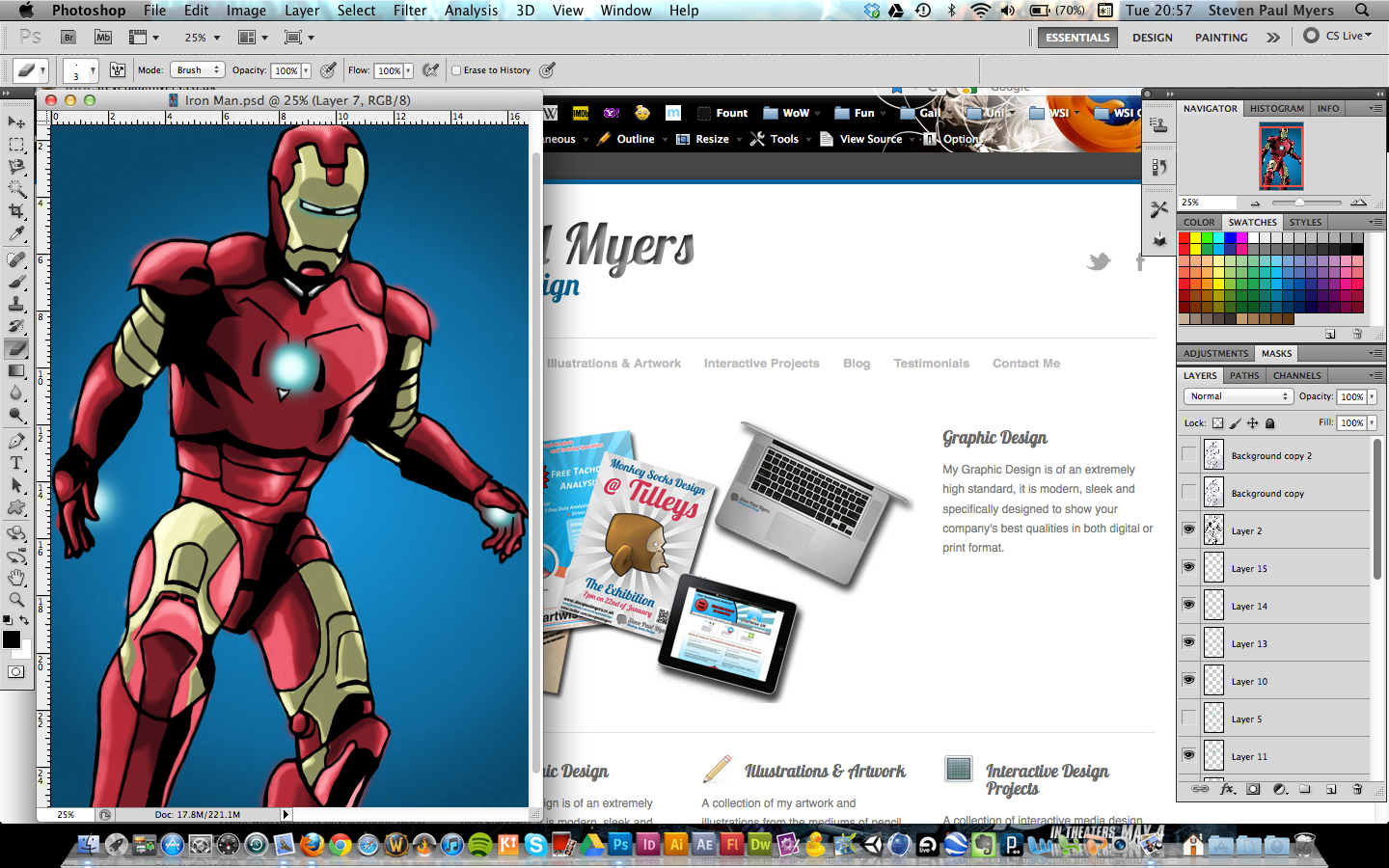The image size is (1389, 868).
Task: Open the eraser Mode dropdown set to Brush
Action: [x=198, y=70]
